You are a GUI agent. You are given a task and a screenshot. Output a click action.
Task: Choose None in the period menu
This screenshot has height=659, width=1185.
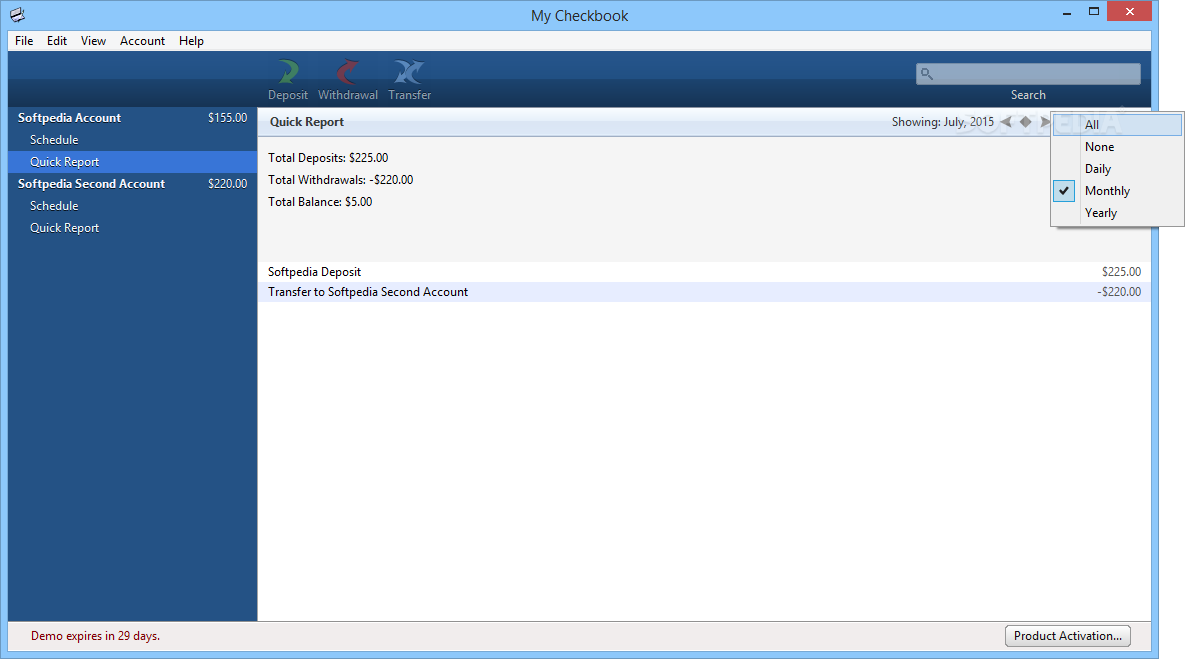click(x=1117, y=147)
